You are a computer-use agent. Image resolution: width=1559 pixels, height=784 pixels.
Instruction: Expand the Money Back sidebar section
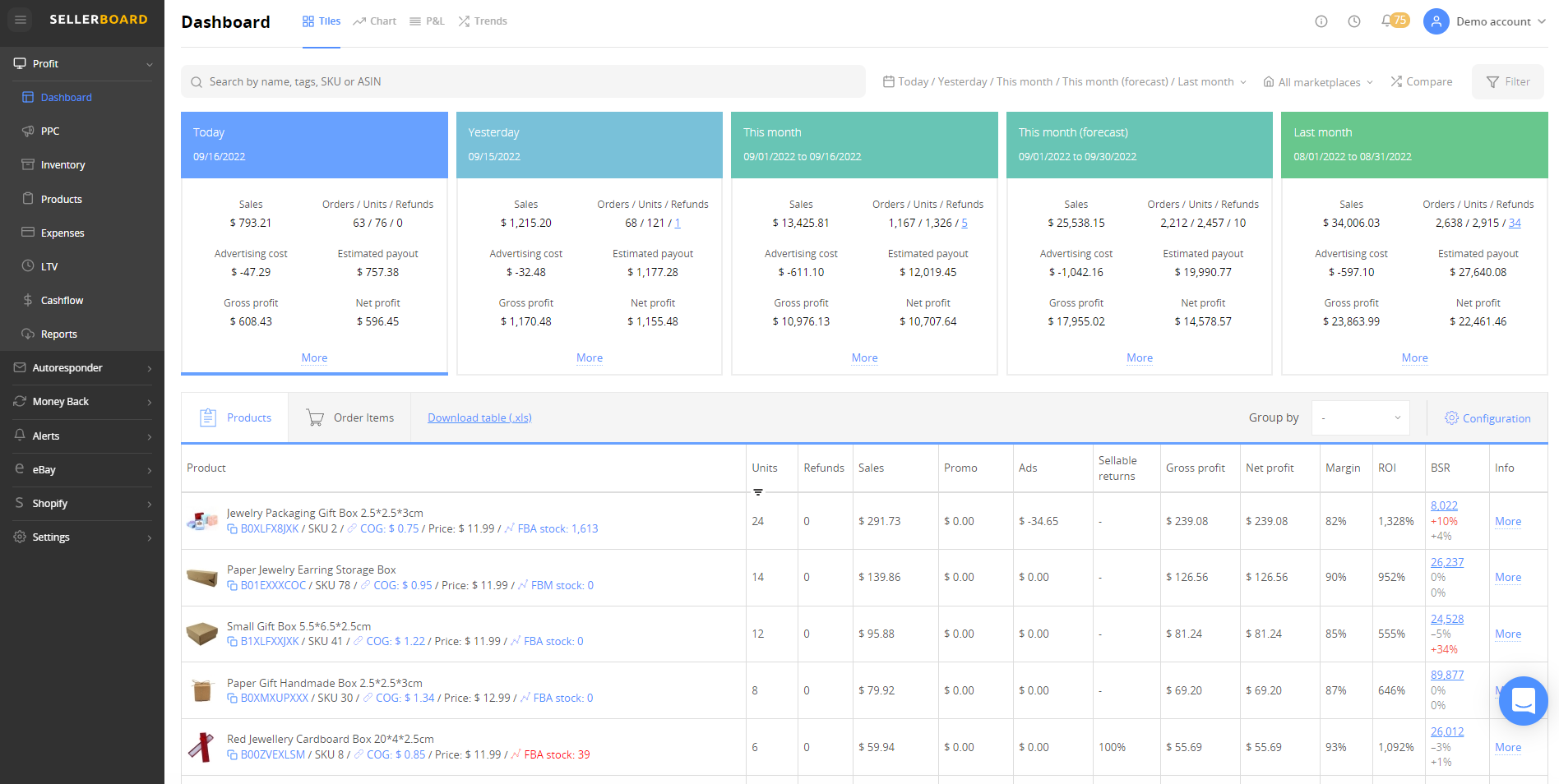pyautogui.click(x=149, y=402)
